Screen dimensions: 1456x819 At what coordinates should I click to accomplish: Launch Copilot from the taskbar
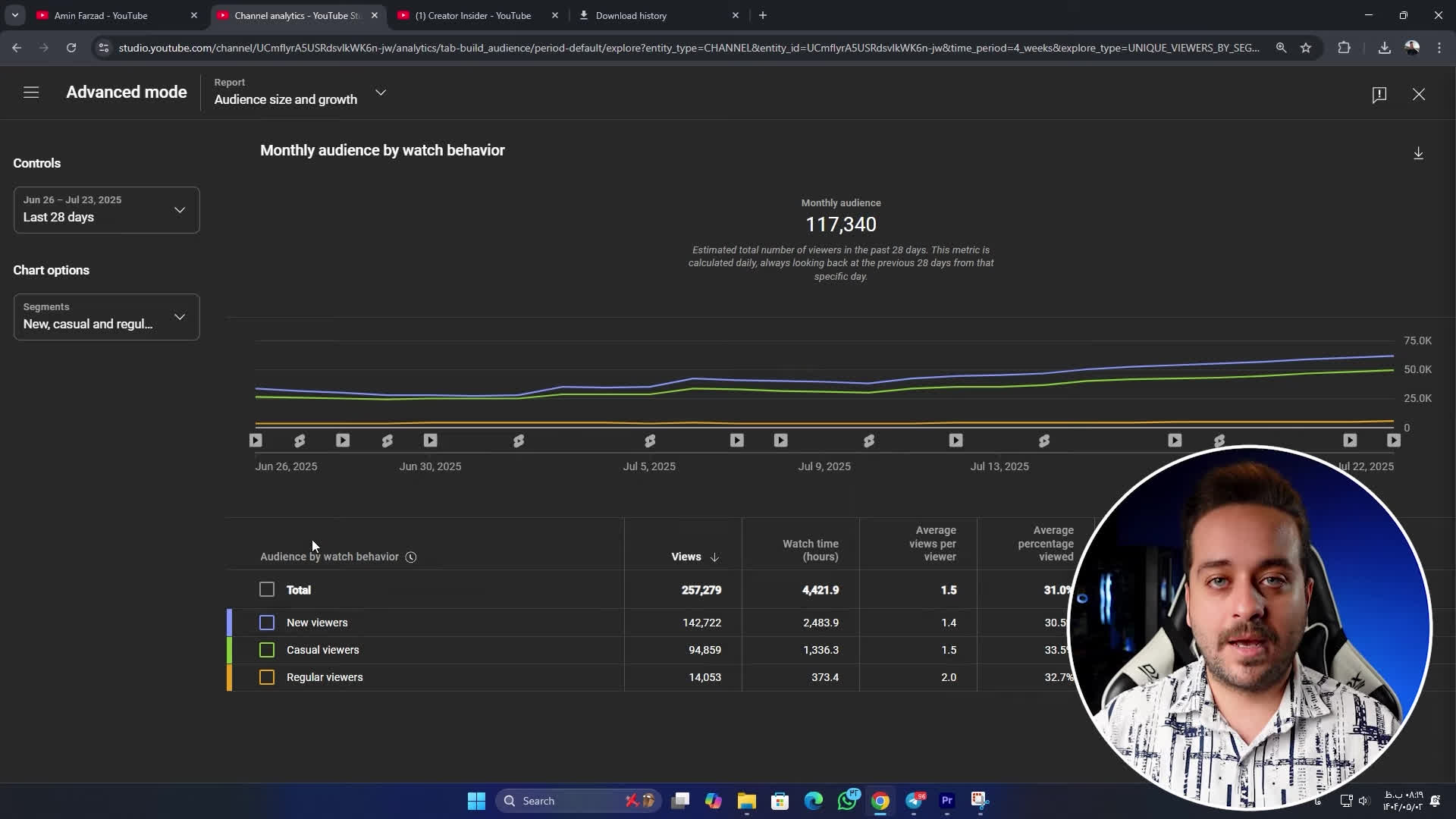click(714, 801)
